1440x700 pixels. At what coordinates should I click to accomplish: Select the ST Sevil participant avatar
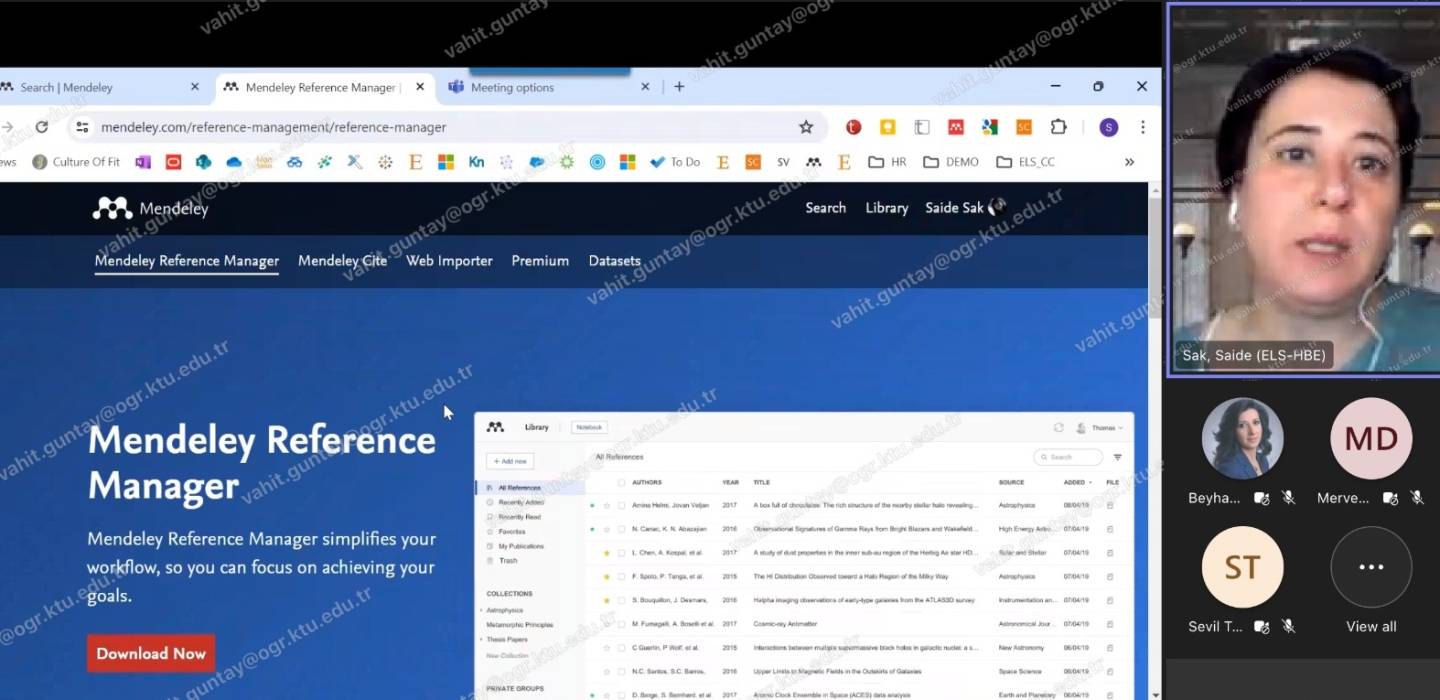click(1242, 567)
